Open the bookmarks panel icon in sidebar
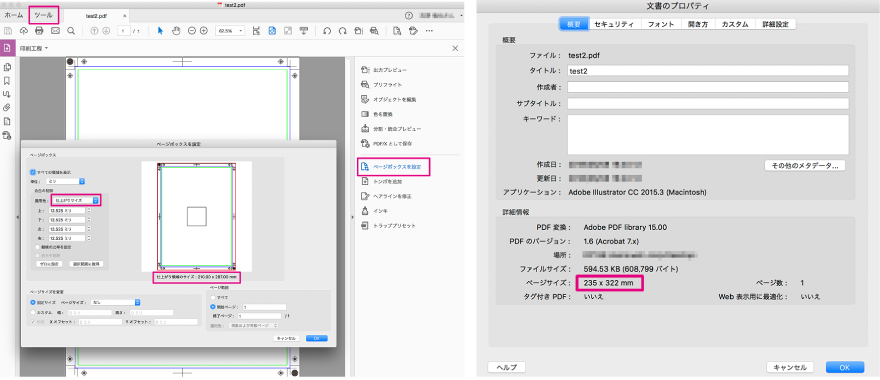This screenshot has width=880, height=380. tap(7, 80)
